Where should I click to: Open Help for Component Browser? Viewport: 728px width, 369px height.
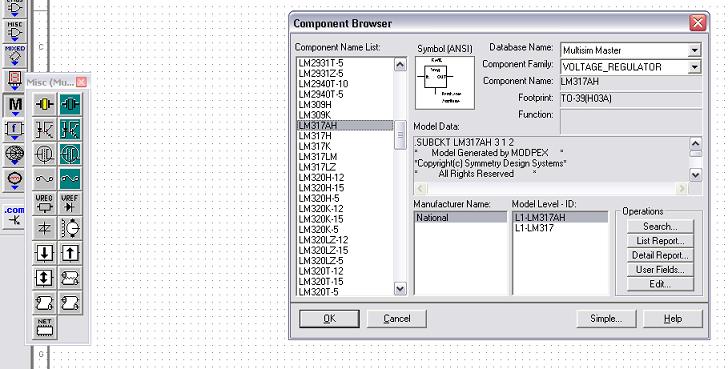(x=673, y=318)
